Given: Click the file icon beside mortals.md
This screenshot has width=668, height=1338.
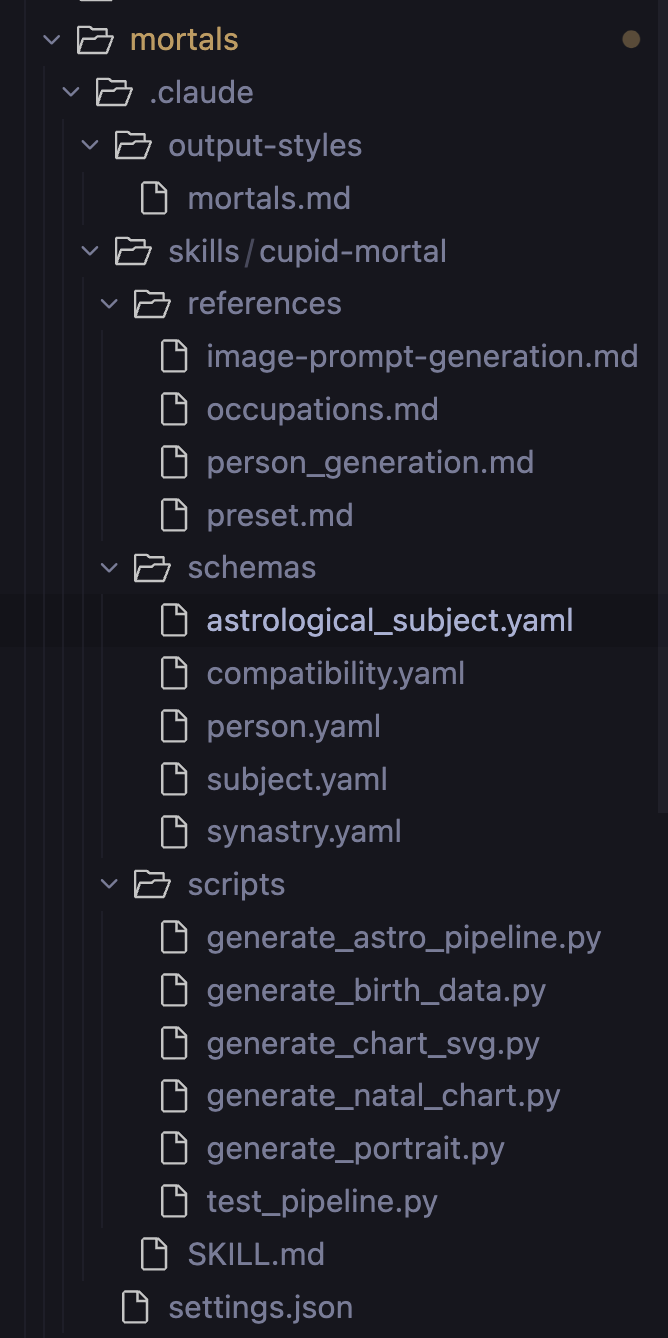Looking at the screenshot, I should (x=154, y=198).
